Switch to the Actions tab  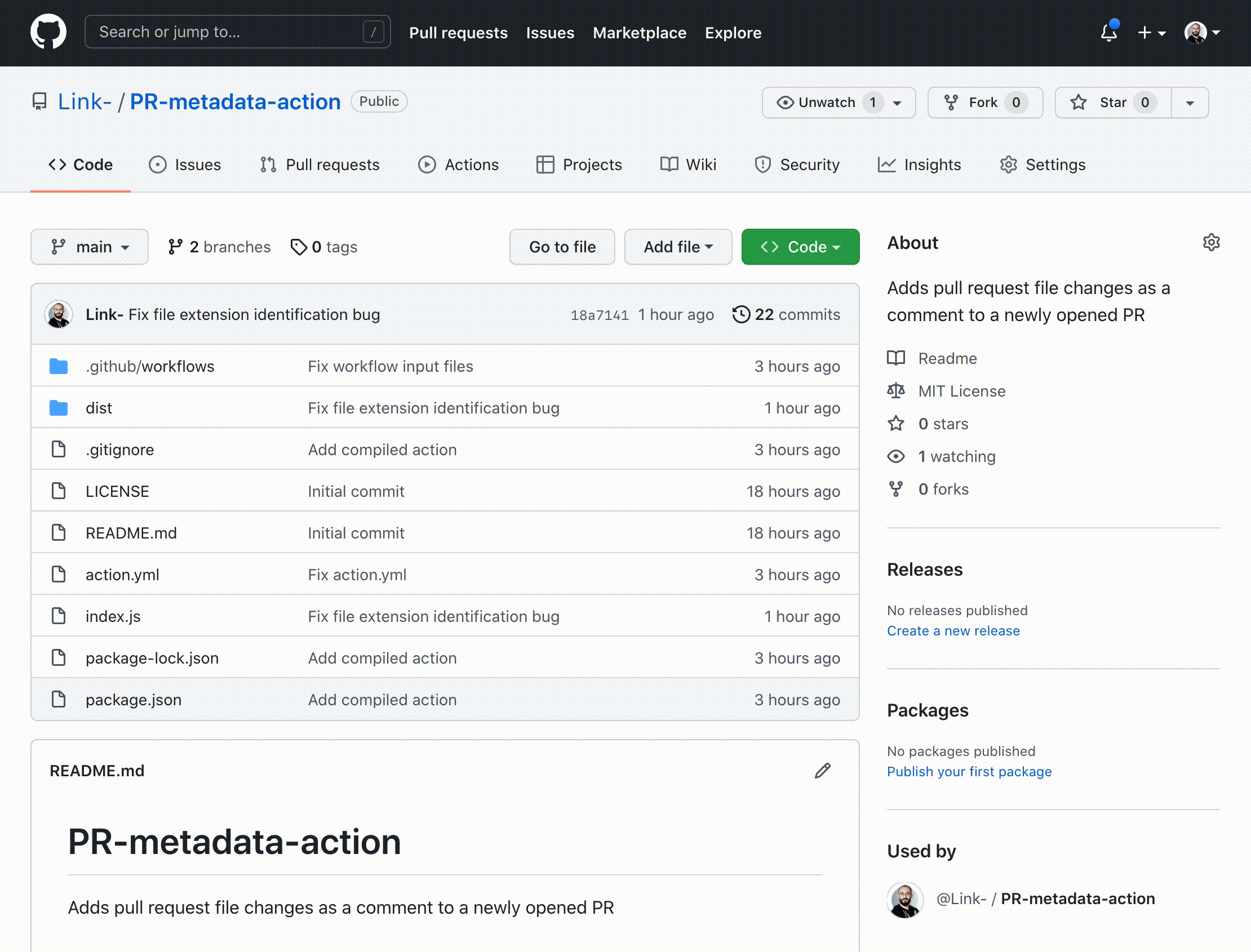[459, 164]
